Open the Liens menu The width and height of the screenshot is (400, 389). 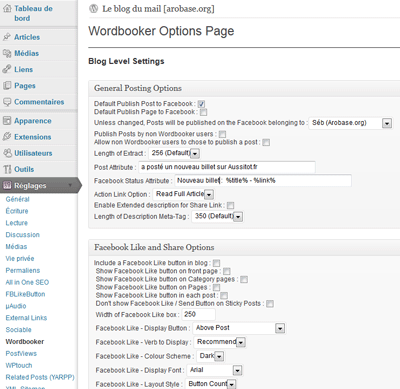[24, 69]
